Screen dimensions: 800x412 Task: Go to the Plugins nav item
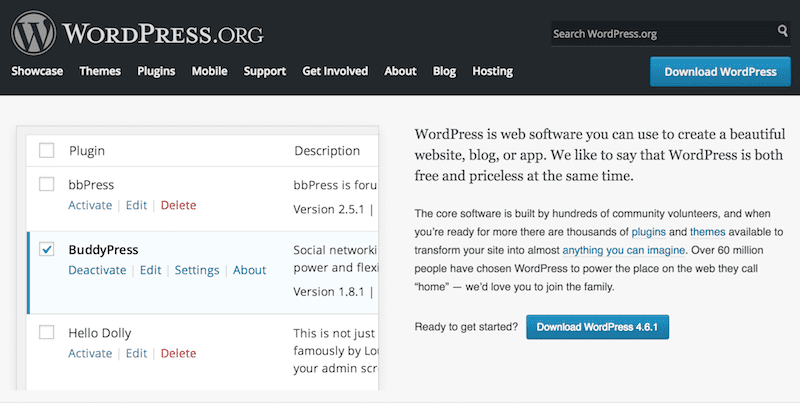click(156, 71)
